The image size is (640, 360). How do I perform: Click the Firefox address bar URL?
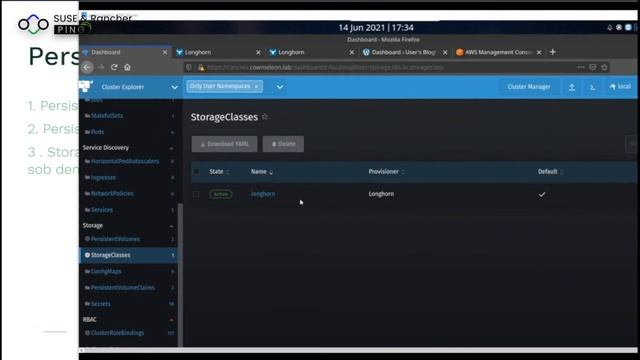325,68
